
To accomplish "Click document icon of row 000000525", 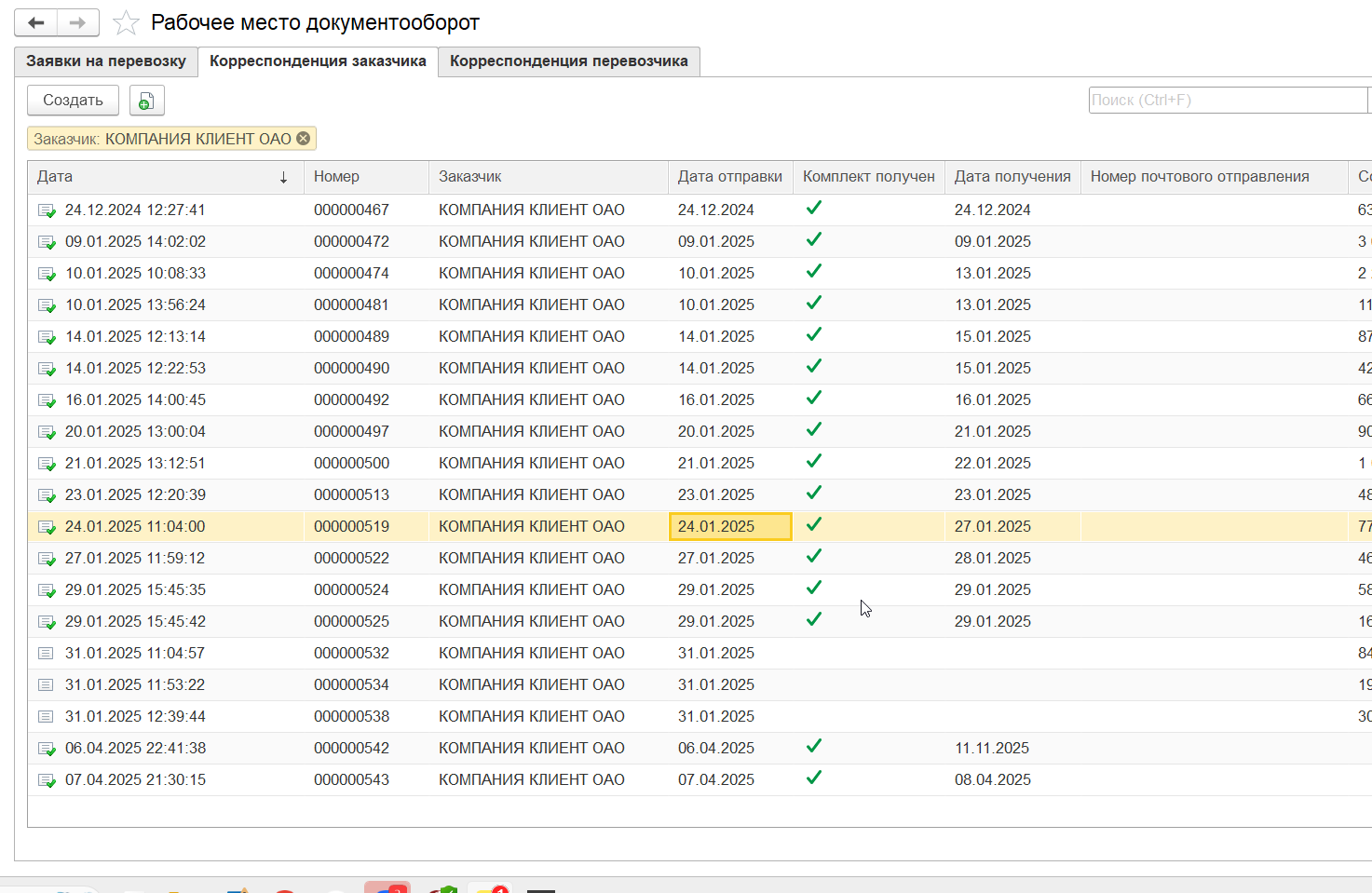I will [x=46, y=622].
